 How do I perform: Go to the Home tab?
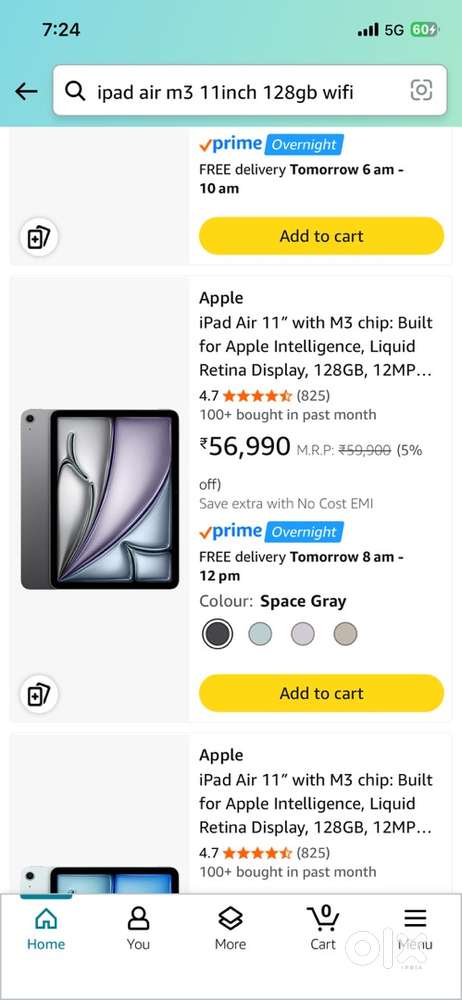46,928
